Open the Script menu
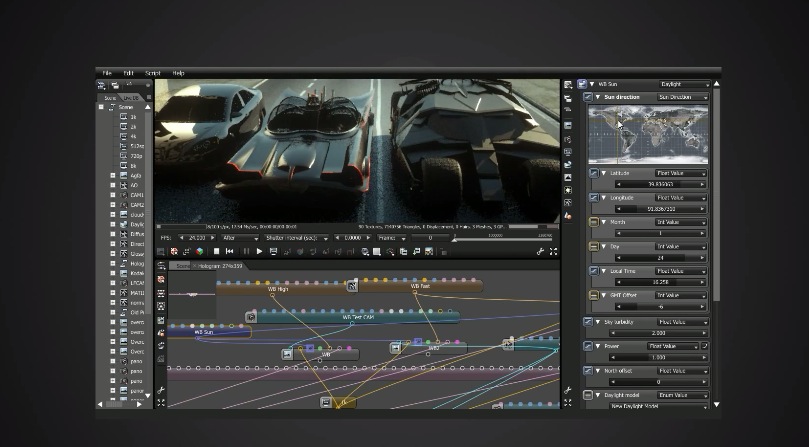The width and height of the screenshot is (809, 447). [x=153, y=73]
